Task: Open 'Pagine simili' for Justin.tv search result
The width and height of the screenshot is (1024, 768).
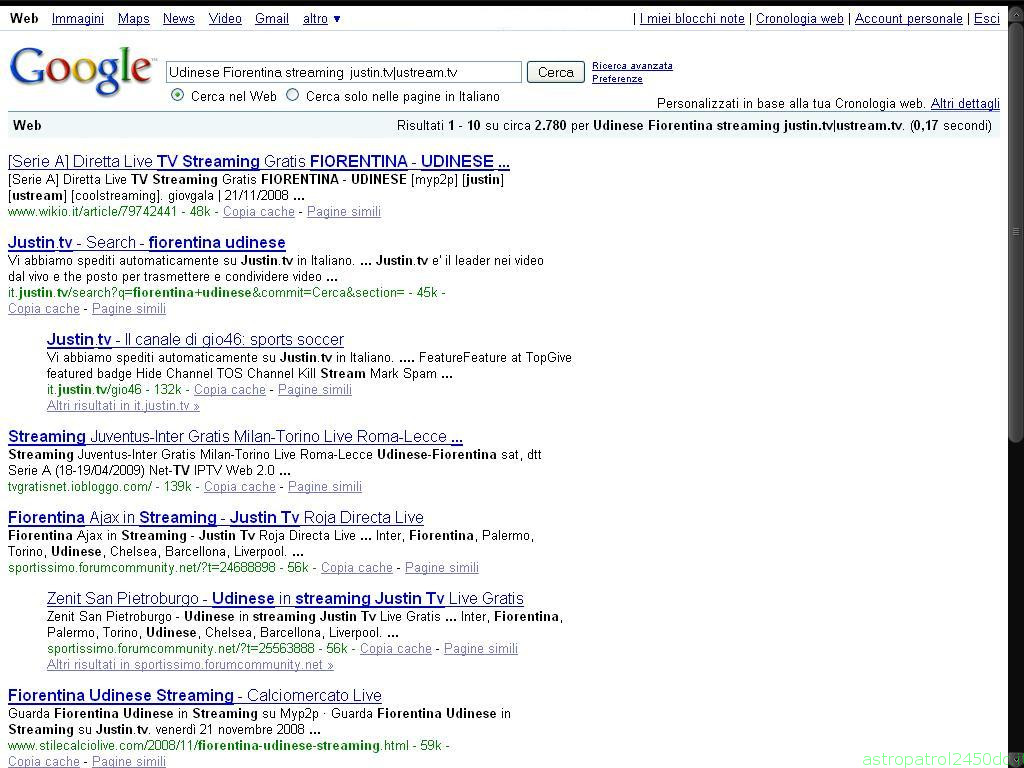Action: click(x=129, y=308)
